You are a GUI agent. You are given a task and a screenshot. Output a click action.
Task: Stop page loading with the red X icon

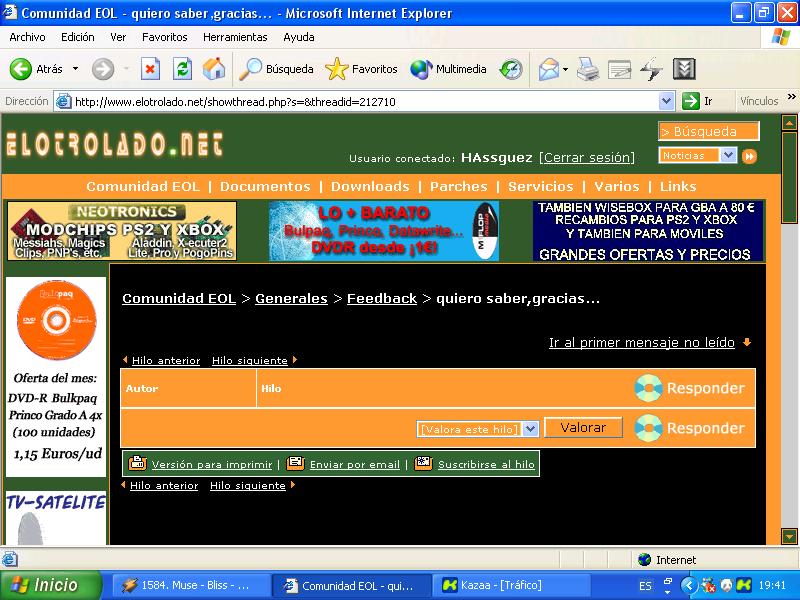point(150,69)
